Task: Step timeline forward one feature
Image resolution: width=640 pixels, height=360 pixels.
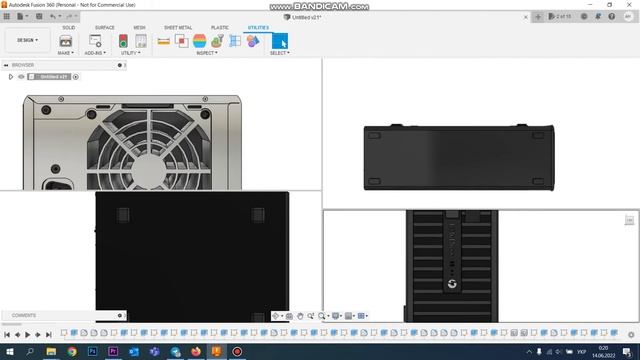Action: coord(38,335)
